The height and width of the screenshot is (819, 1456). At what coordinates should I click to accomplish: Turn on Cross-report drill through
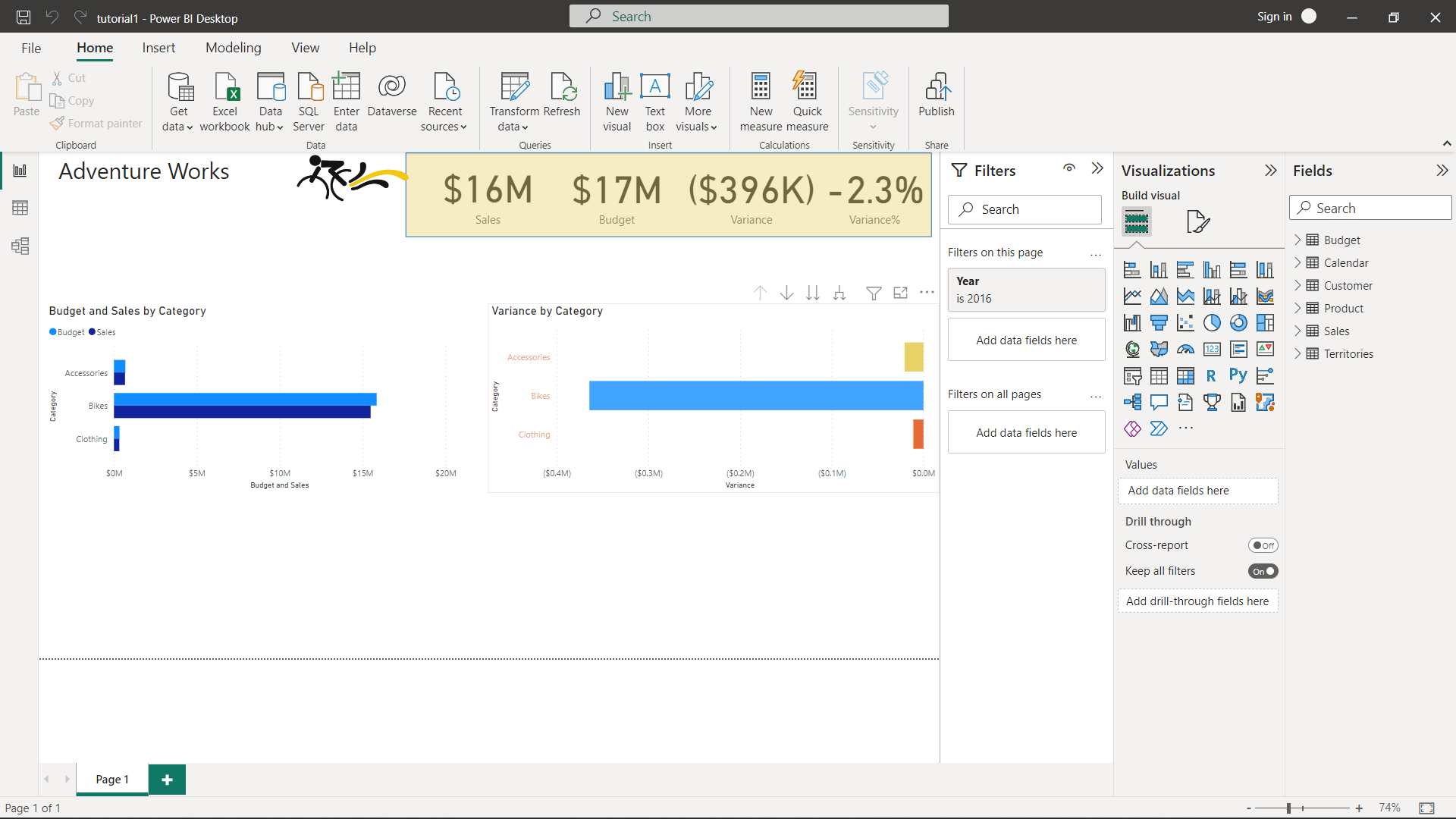[1263, 544]
